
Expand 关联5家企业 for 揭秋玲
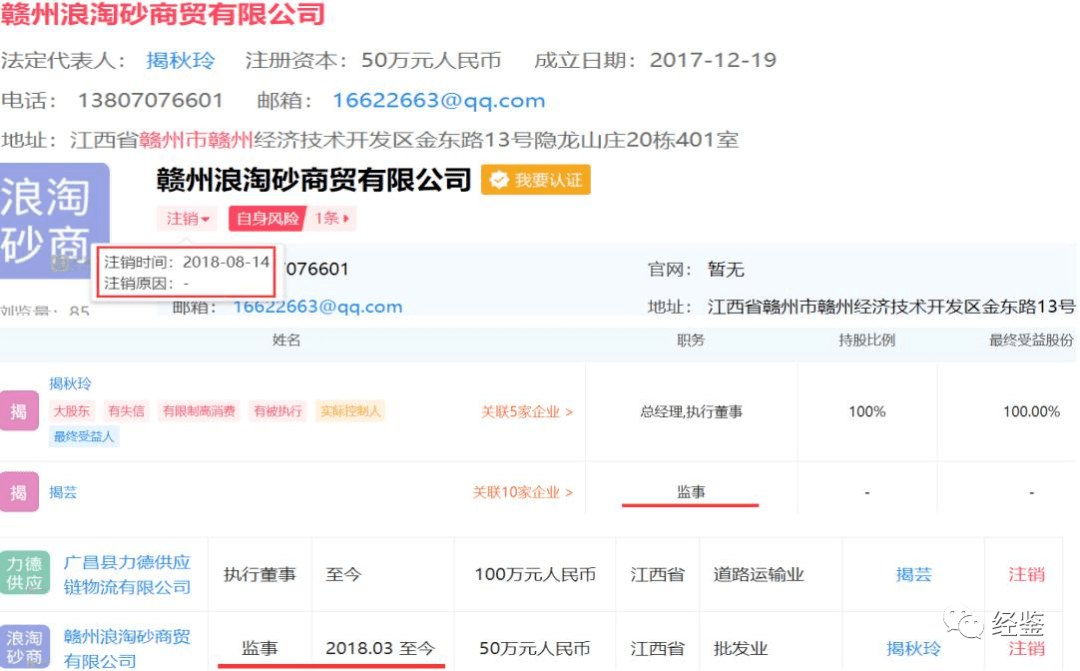tap(523, 411)
